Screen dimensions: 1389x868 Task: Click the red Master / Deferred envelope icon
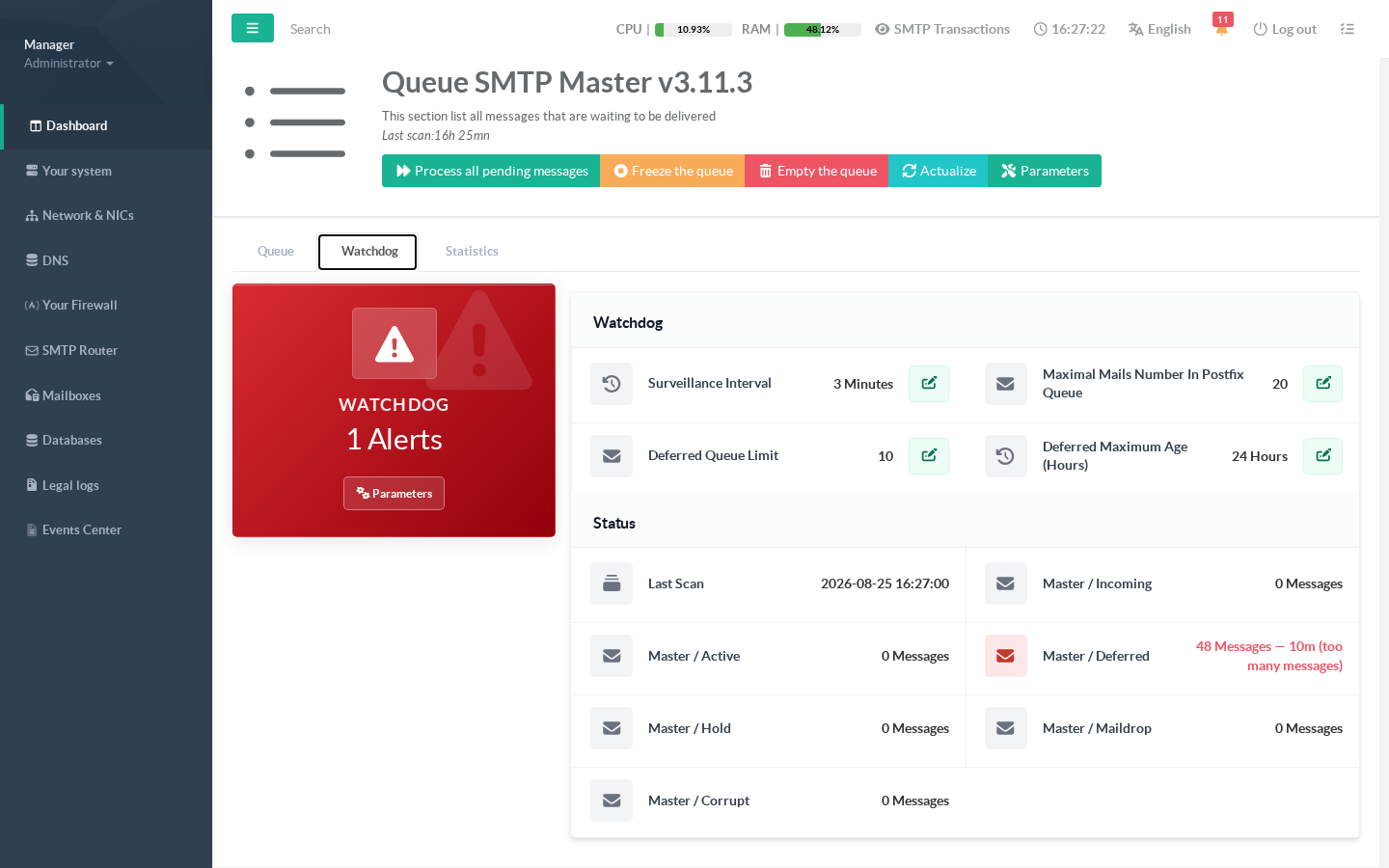point(1005,656)
